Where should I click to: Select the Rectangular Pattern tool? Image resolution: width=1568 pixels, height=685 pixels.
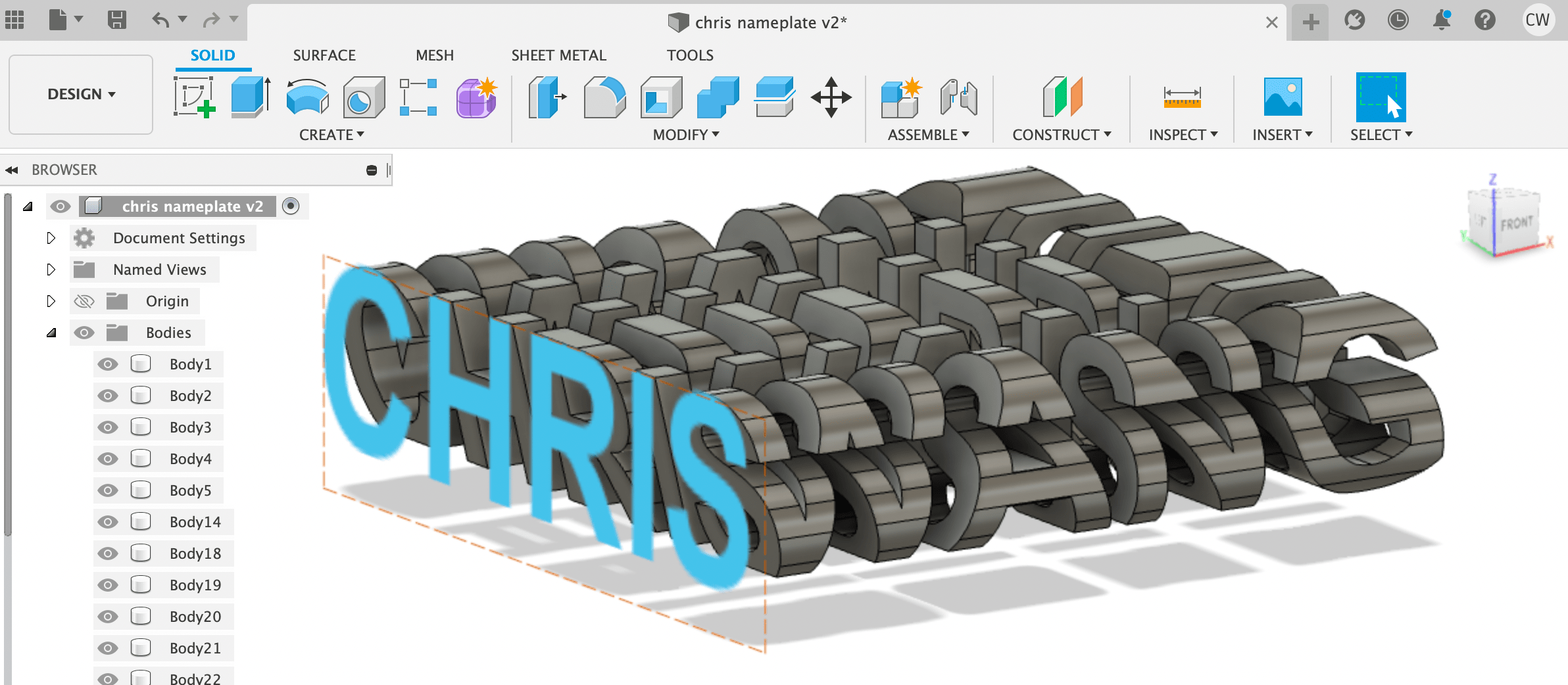coord(418,97)
